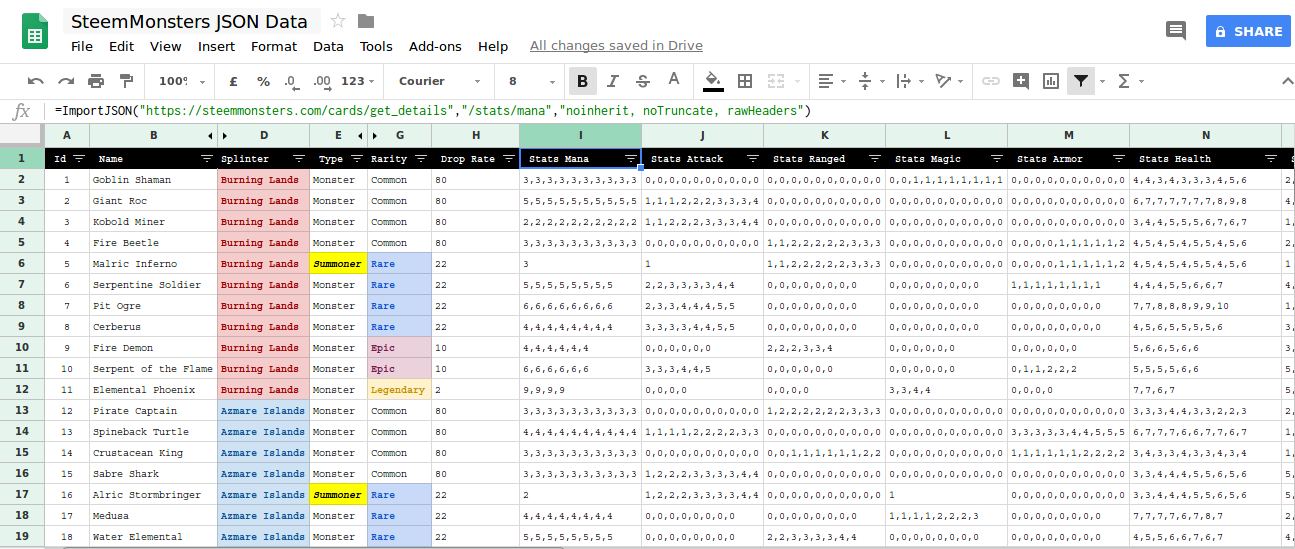Image resolution: width=1295 pixels, height=549 pixels.
Task: Increase decimal places
Action: click(322, 81)
